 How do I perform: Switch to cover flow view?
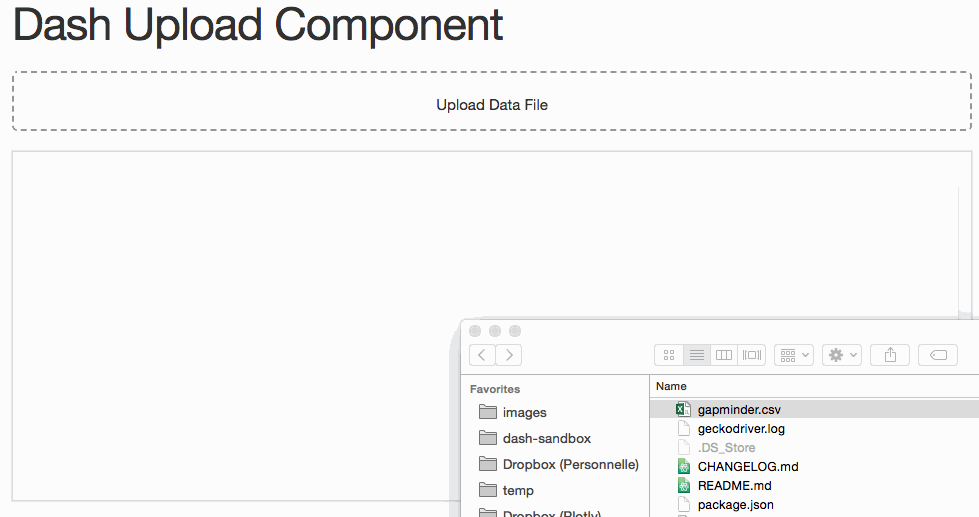pos(751,355)
